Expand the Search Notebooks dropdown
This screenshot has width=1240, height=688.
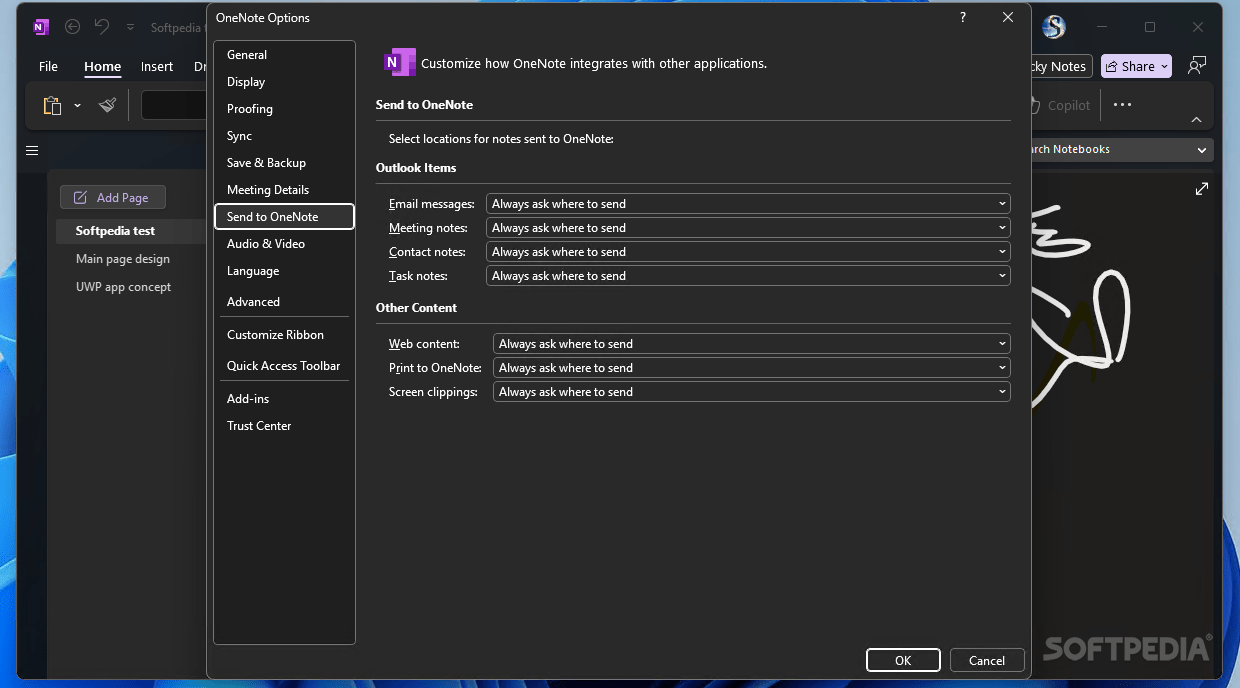coord(1202,149)
